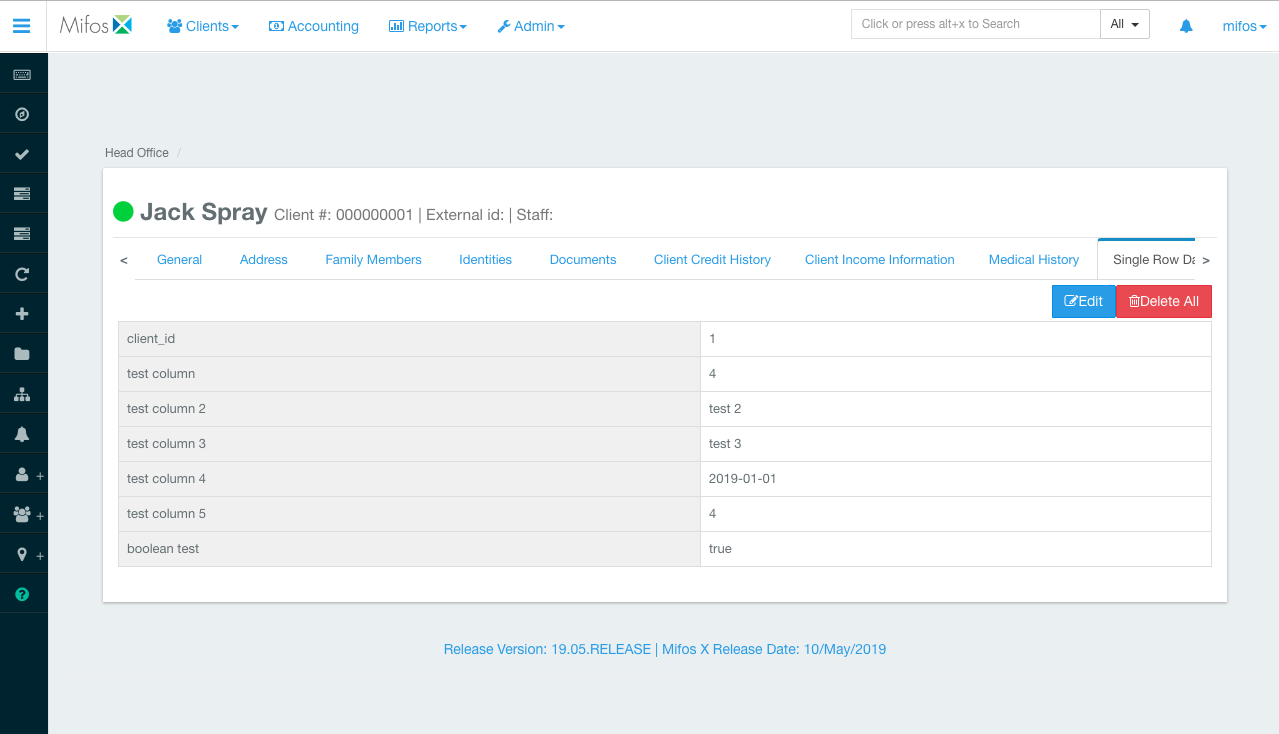Screen dimensions: 1279x734
Task: Click the plus create icon in the sidebar
Action: point(22,313)
